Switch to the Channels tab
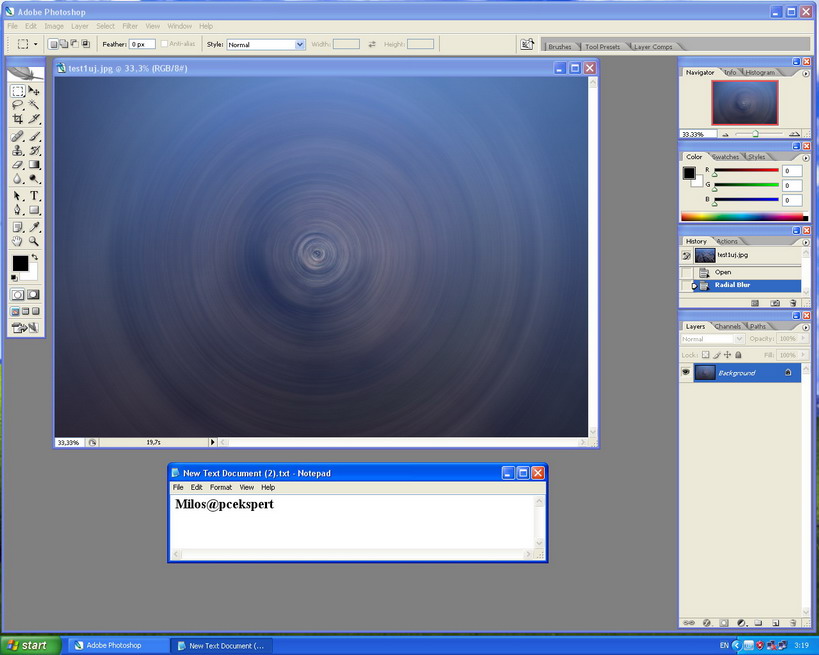This screenshot has height=655, width=819. point(727,327)
